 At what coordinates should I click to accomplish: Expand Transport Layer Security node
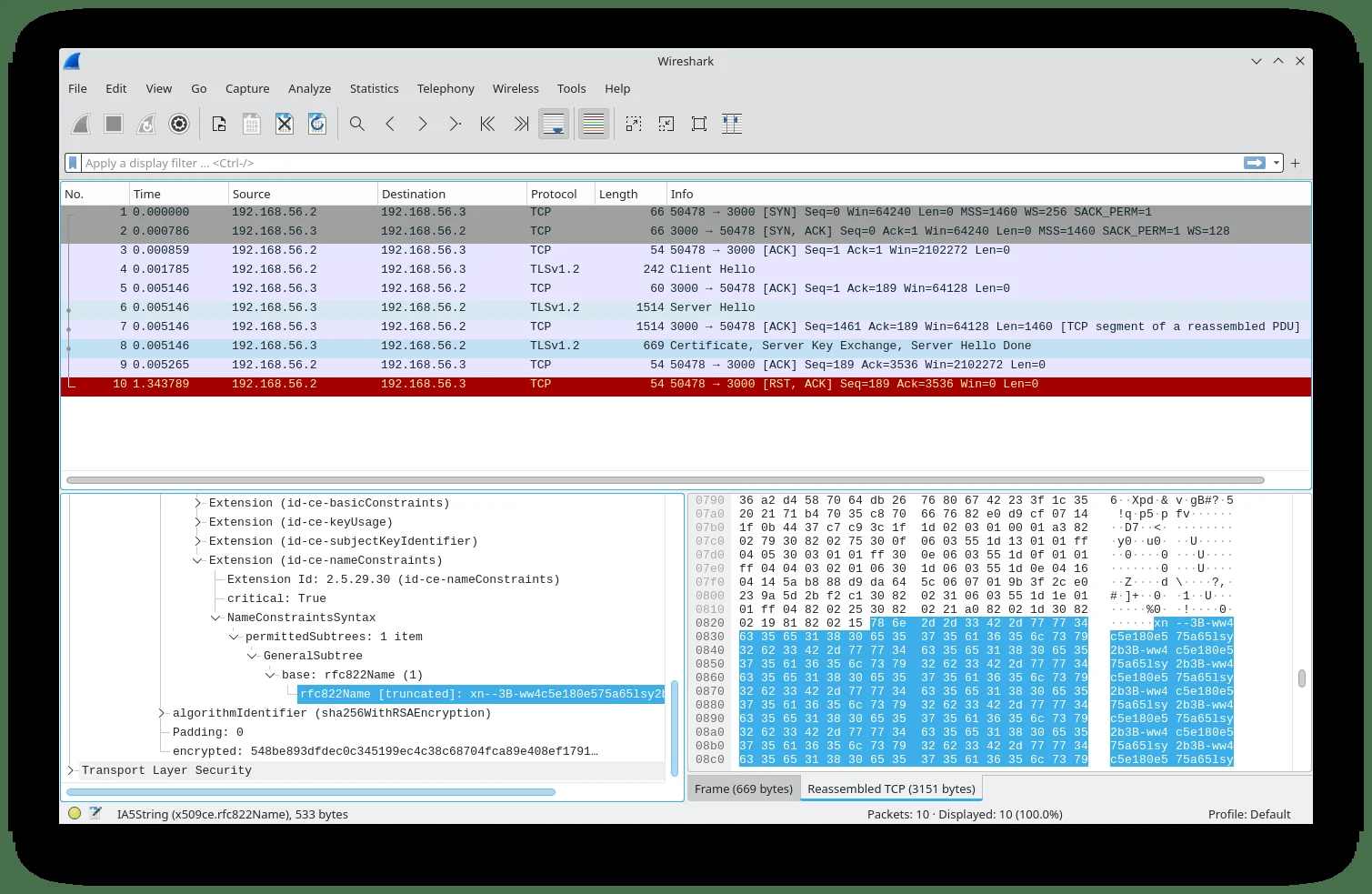point(71,770)
